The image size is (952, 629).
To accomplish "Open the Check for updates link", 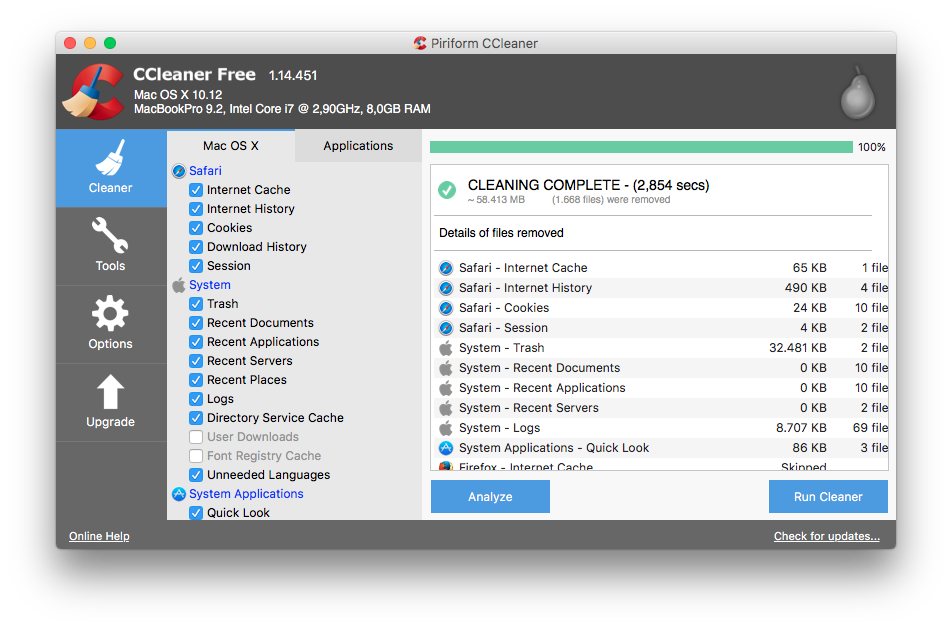I will click(x=826, y=537).
